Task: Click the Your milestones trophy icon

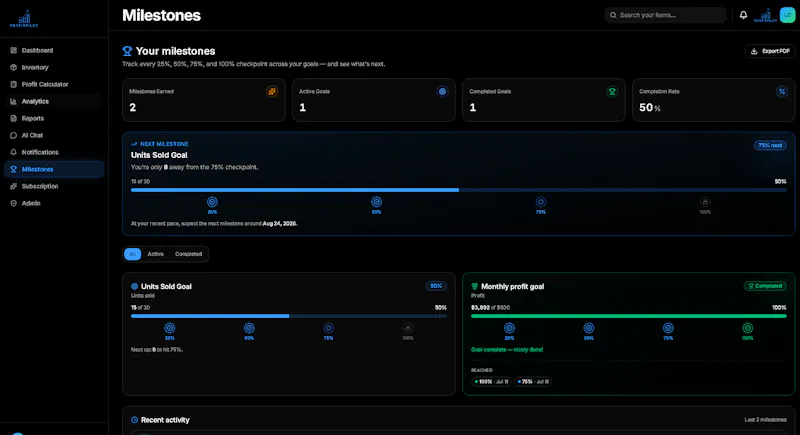Action: pyautogui.click(x=127, y=51)
